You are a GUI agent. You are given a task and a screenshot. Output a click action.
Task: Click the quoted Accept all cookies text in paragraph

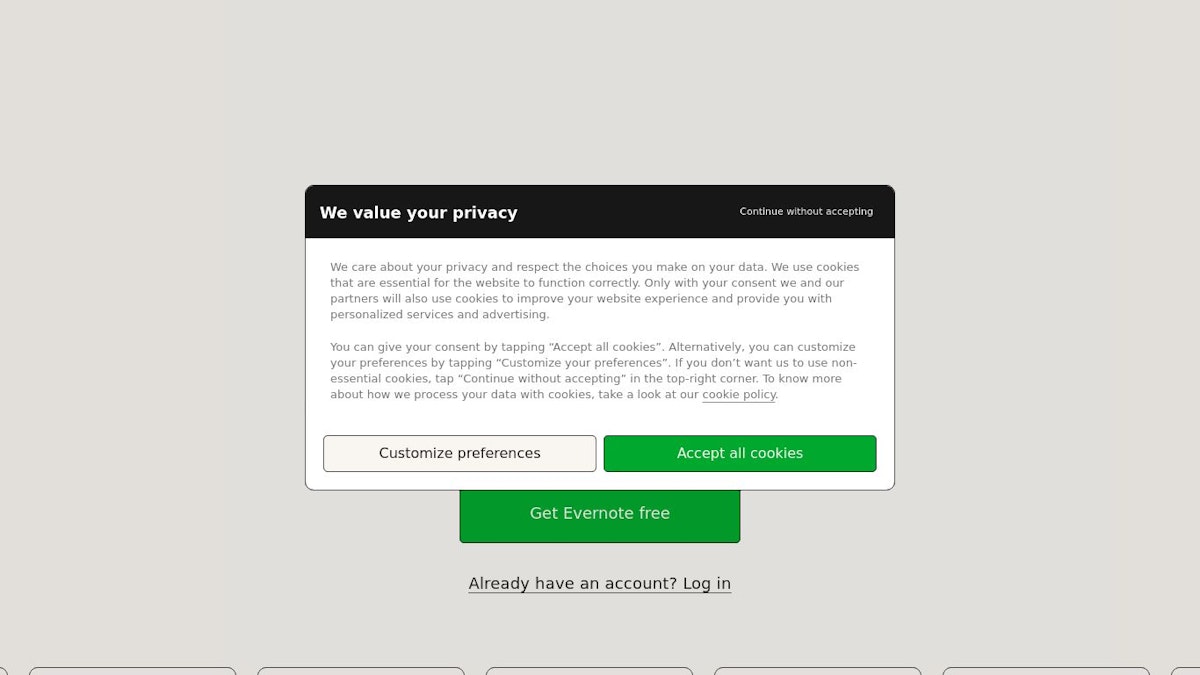[x=604, y=347]
